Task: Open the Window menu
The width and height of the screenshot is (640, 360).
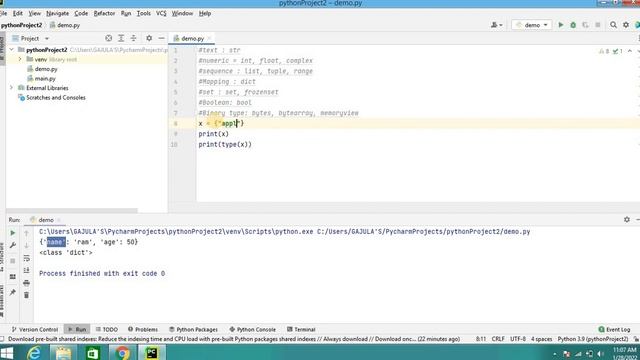Action: (182, 13)
